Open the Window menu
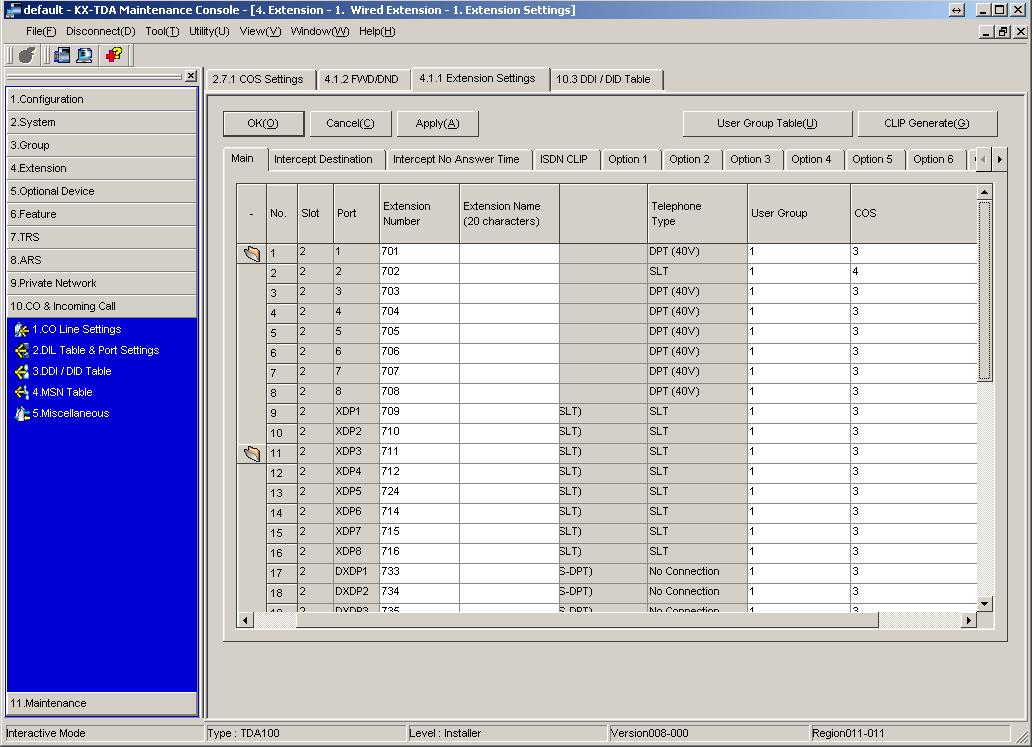1032x747 pixels. click(x=320, y=32)
